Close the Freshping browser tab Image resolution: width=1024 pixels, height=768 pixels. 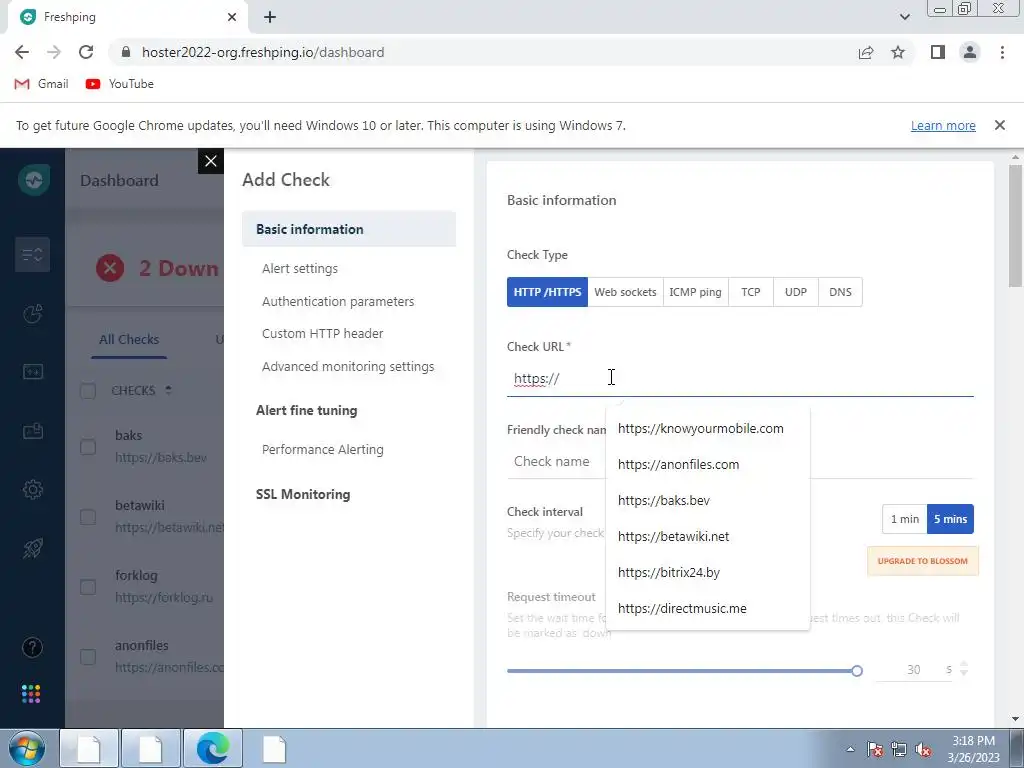[232, 17]
